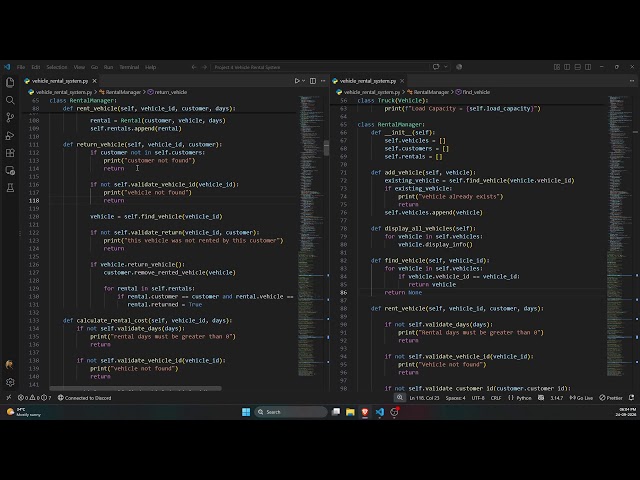Open the Selection menu
This screenshot has width=640, height=480.
[x=57, y=67]
